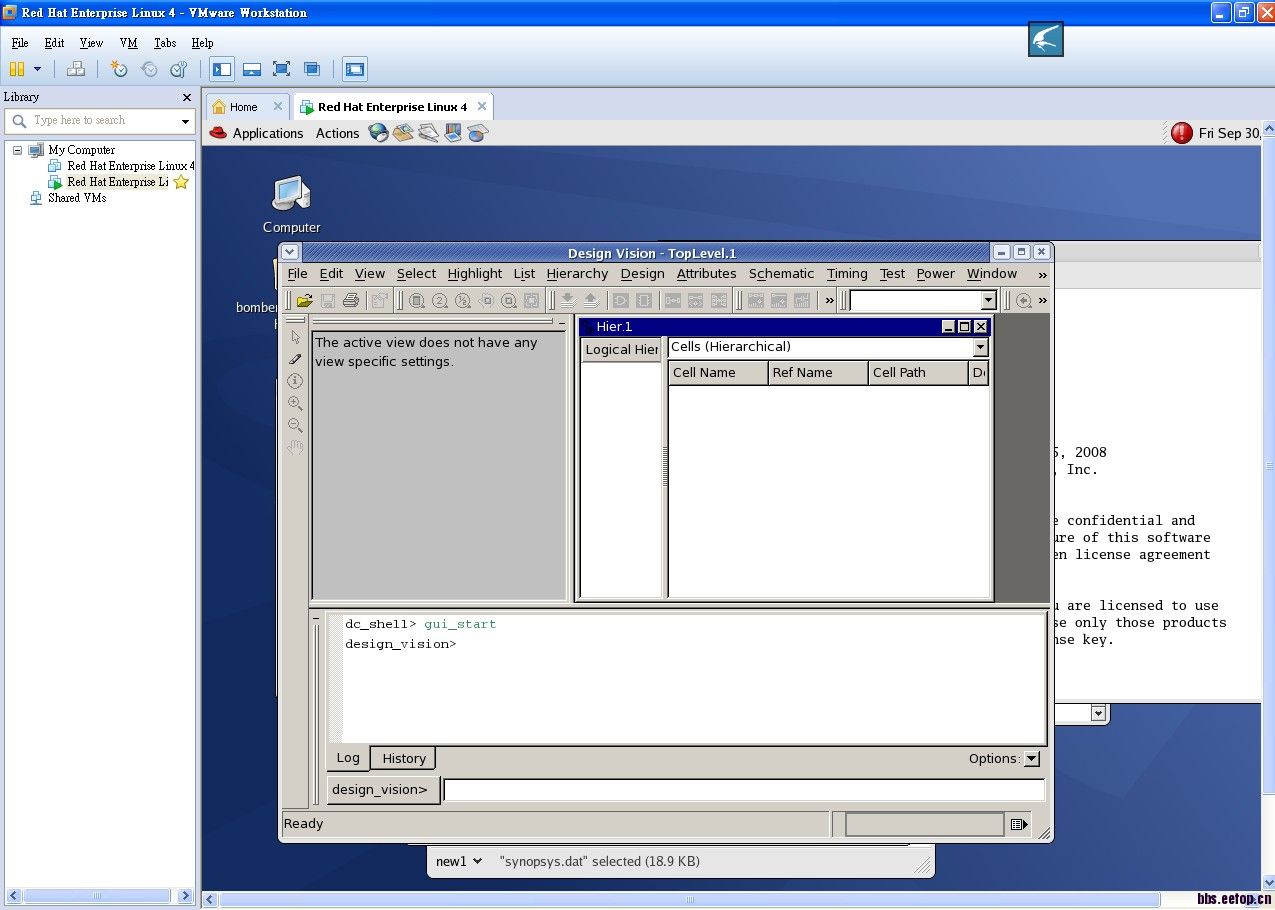
Task: Open the Schematic menu
Action: tap(781, 274)
